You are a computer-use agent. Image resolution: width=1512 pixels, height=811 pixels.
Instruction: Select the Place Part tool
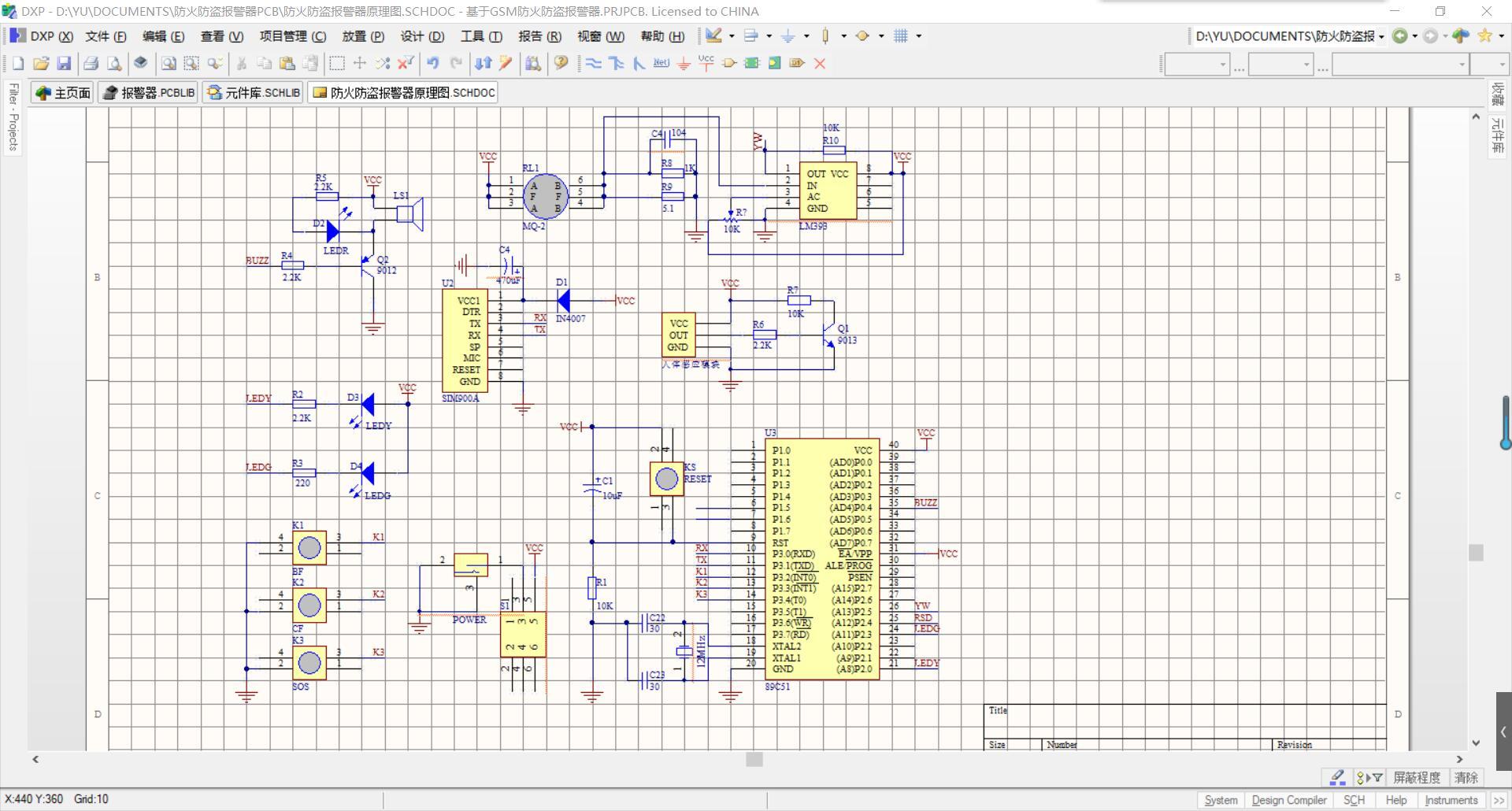click(x=729, y=63)
